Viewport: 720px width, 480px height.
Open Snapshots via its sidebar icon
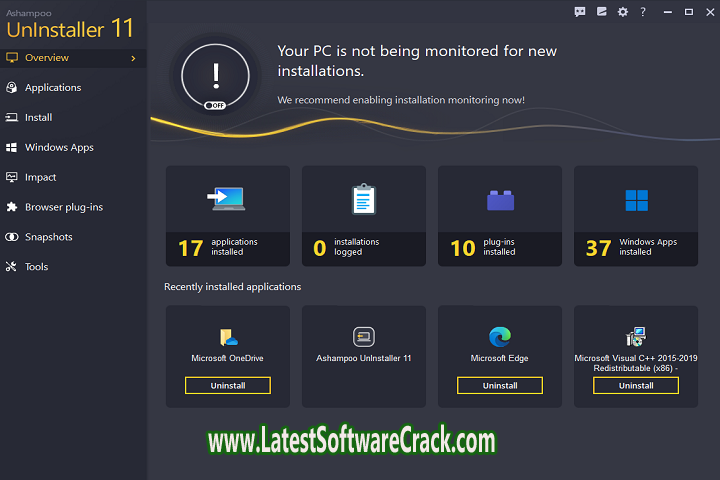[x=12, y=238]
